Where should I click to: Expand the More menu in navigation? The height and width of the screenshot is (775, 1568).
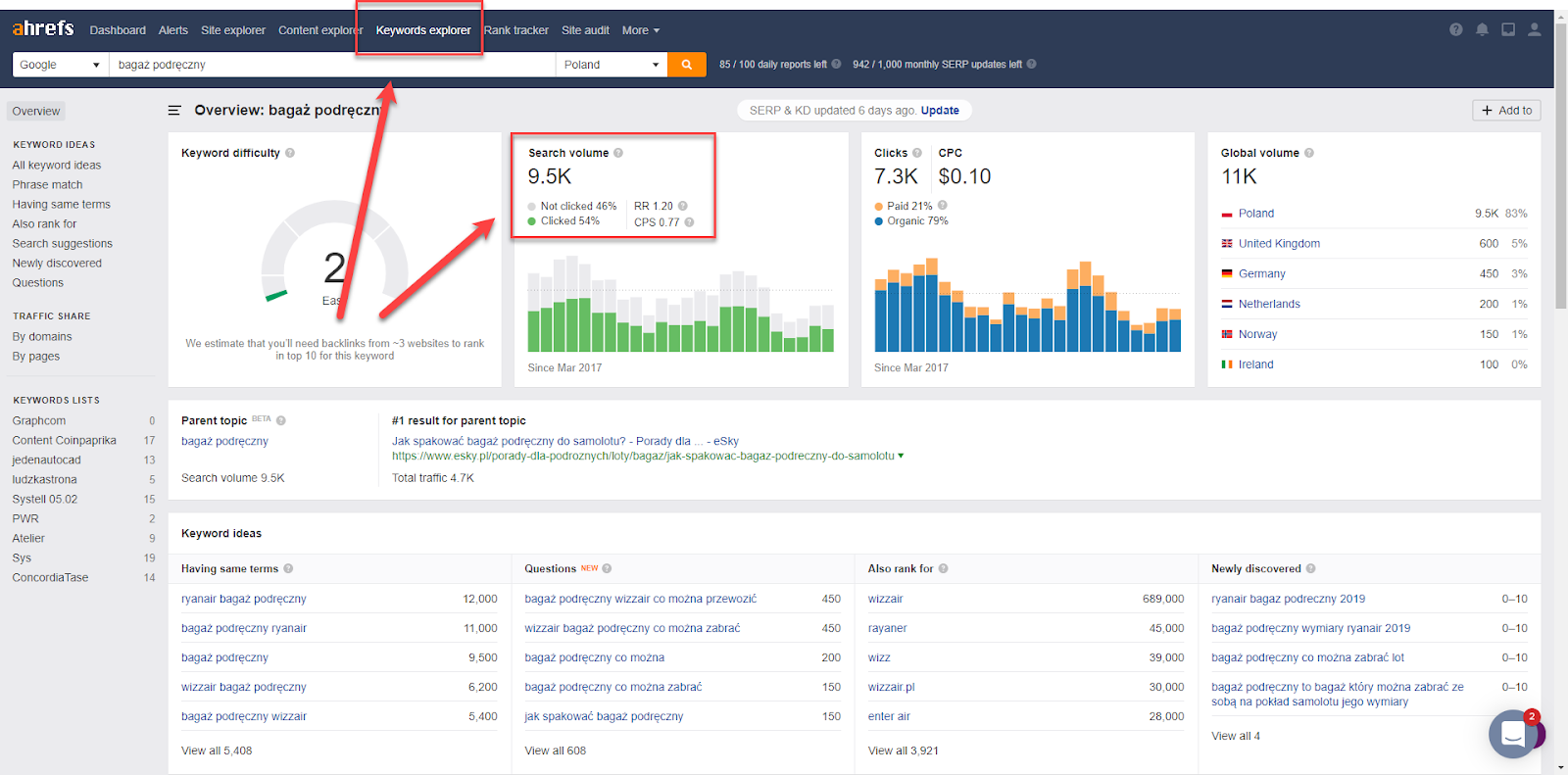(641, 30)
